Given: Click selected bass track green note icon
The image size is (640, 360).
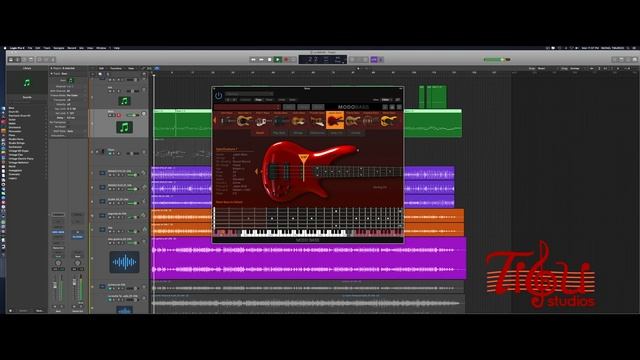Looking at the screenshot, I should 124,127.
